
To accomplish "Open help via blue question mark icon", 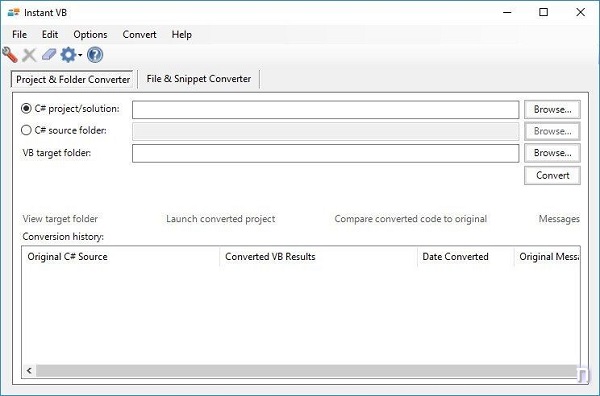I will (95, 55).
